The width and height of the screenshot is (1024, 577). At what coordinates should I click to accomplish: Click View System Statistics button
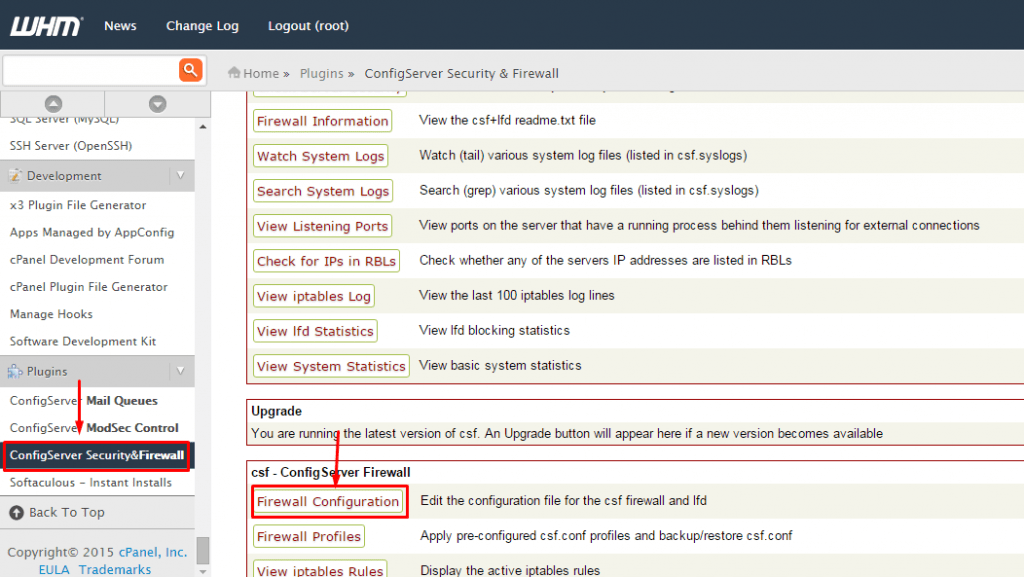pyautogui.click(x=331, y=366)
